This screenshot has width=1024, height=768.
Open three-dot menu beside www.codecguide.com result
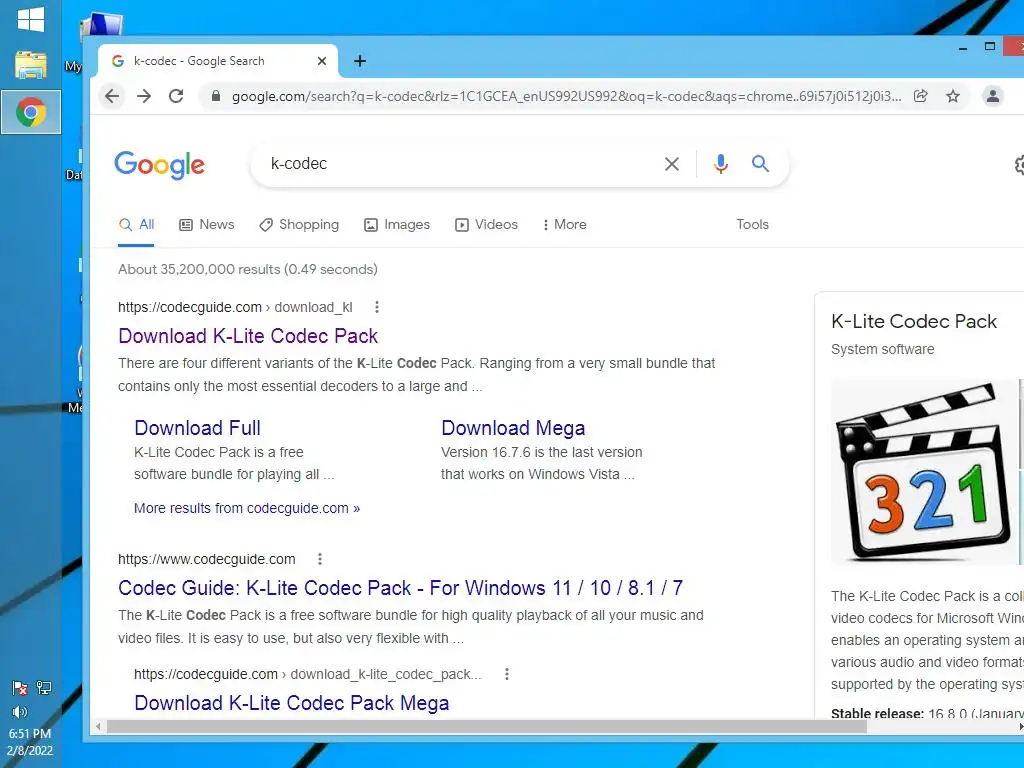pyautogui.click(x=319, y=559)
